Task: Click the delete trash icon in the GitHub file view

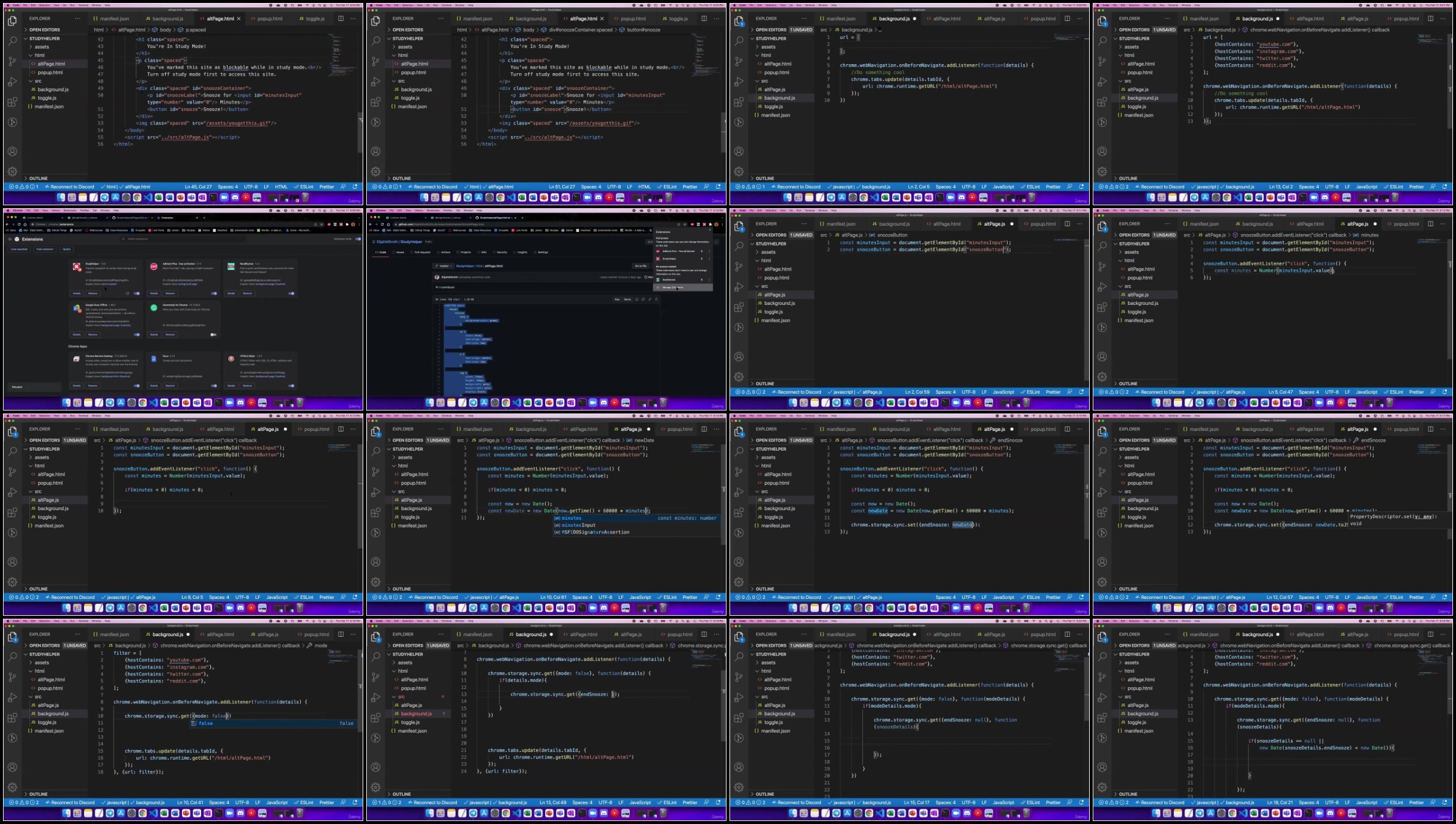Action: click(656, 299)
